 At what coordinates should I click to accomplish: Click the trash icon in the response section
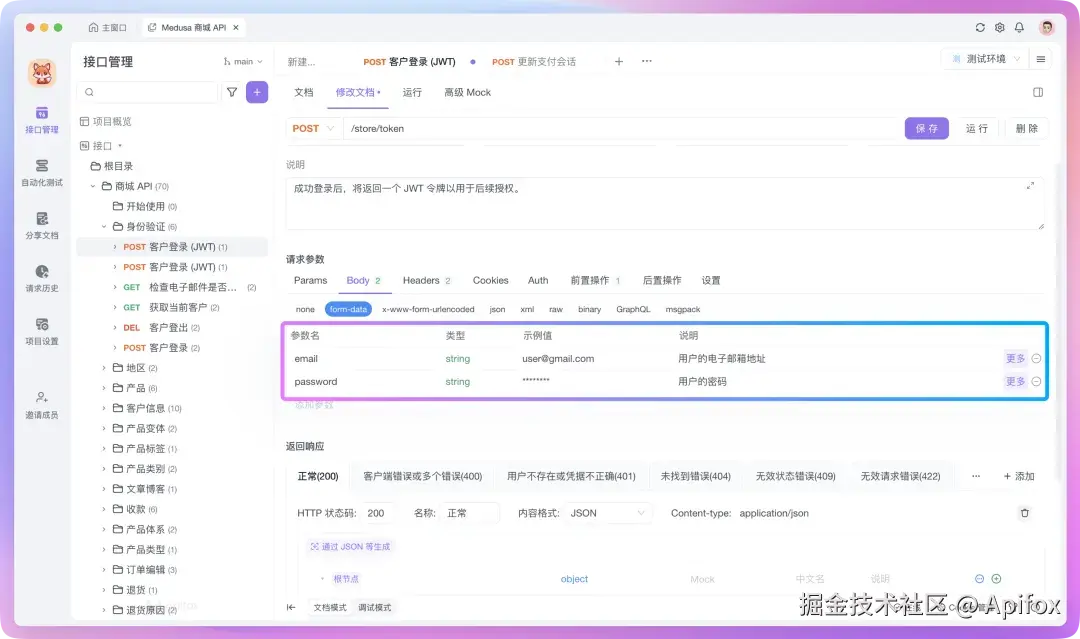pos(1024,513)
